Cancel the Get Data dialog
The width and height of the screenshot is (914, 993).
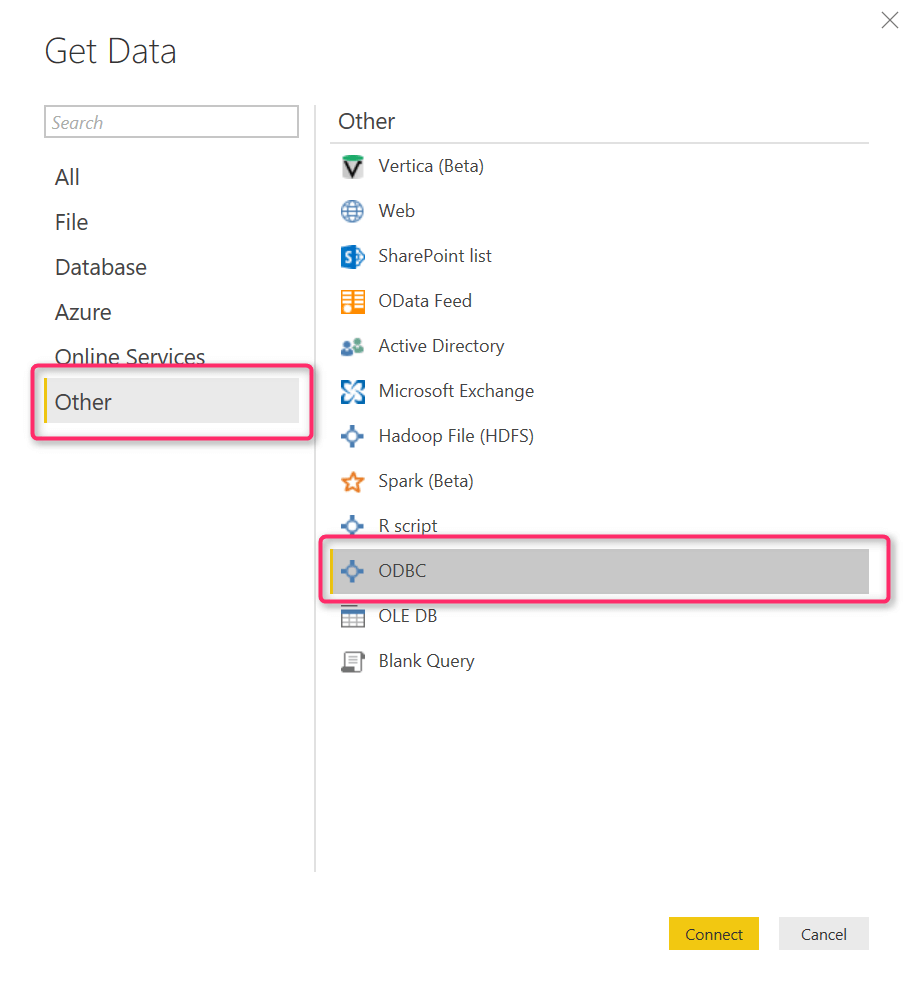coord(823,934)
